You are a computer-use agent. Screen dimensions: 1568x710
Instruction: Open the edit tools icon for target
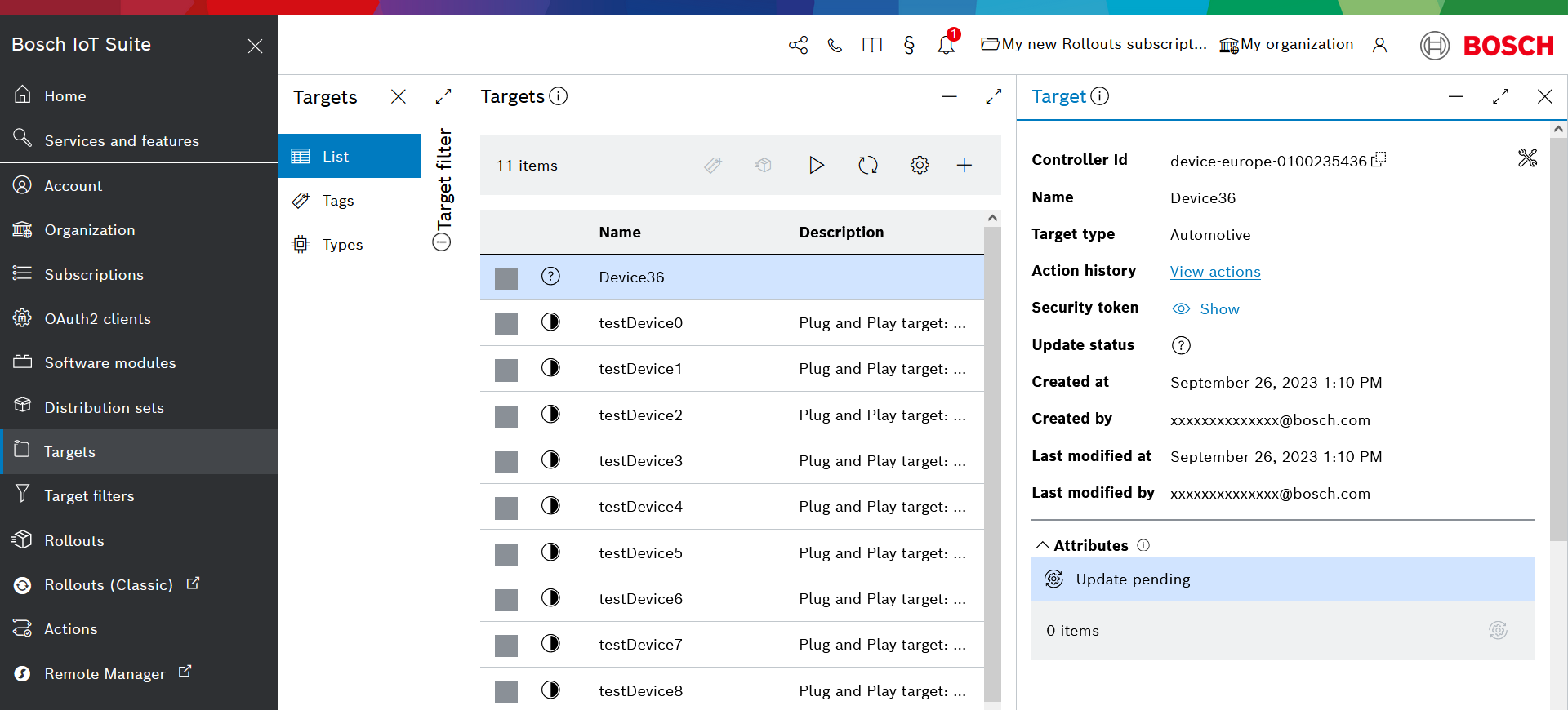[1527, 158]
